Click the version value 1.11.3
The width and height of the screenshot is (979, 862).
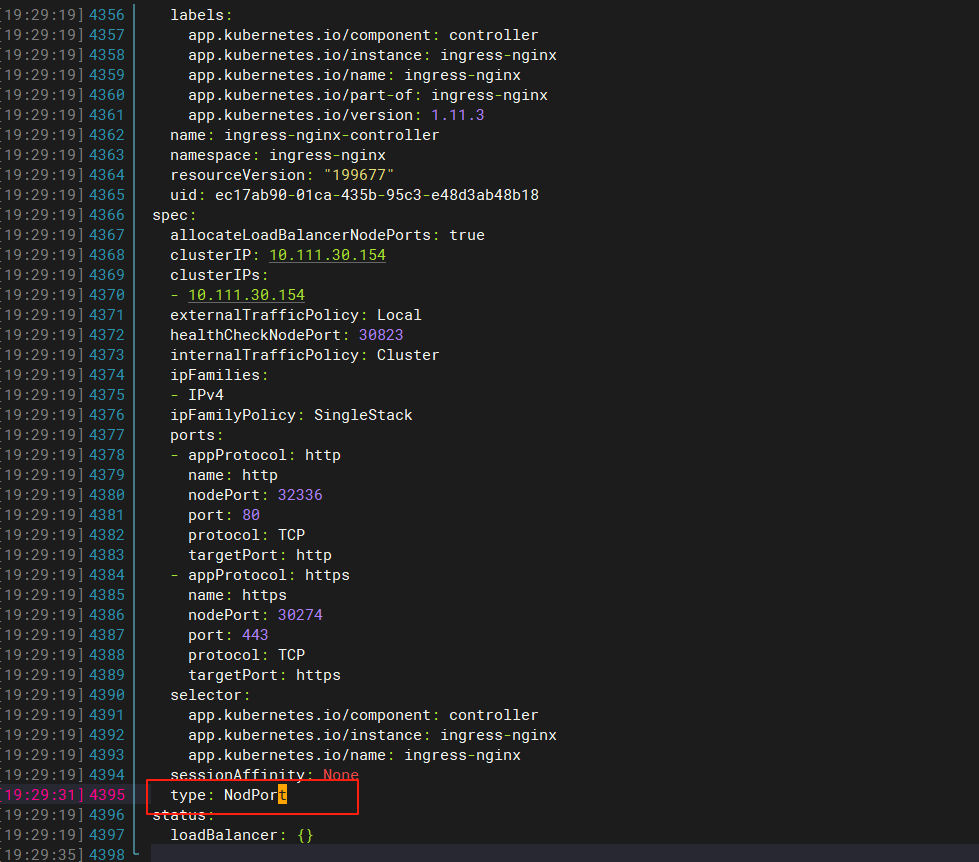coord(458,115)
